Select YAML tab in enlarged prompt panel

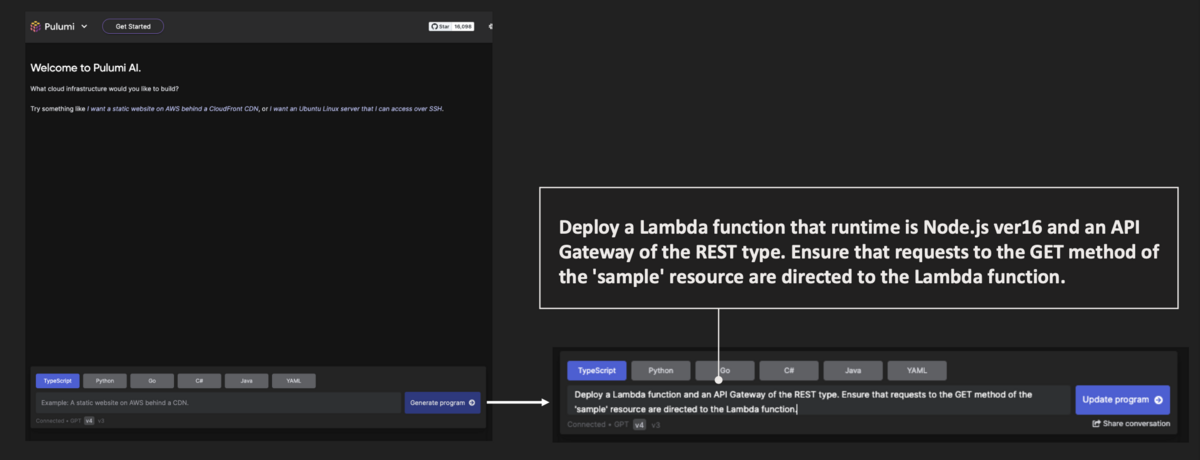pyautogui.click(x=917, y=370)
